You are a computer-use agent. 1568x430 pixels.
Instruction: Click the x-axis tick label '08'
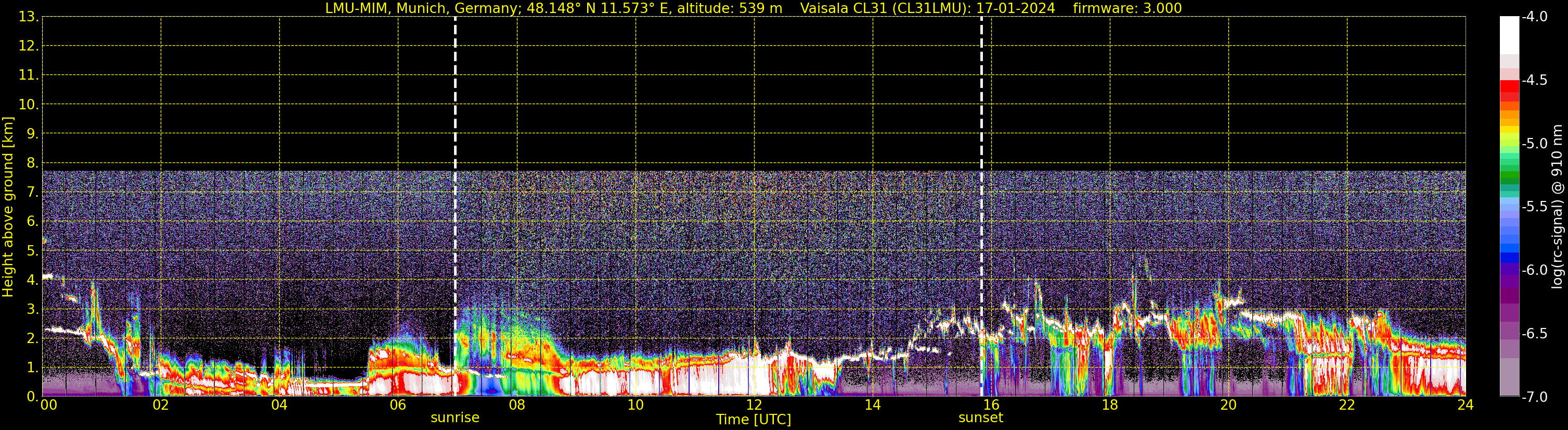(x=517, y=404)
